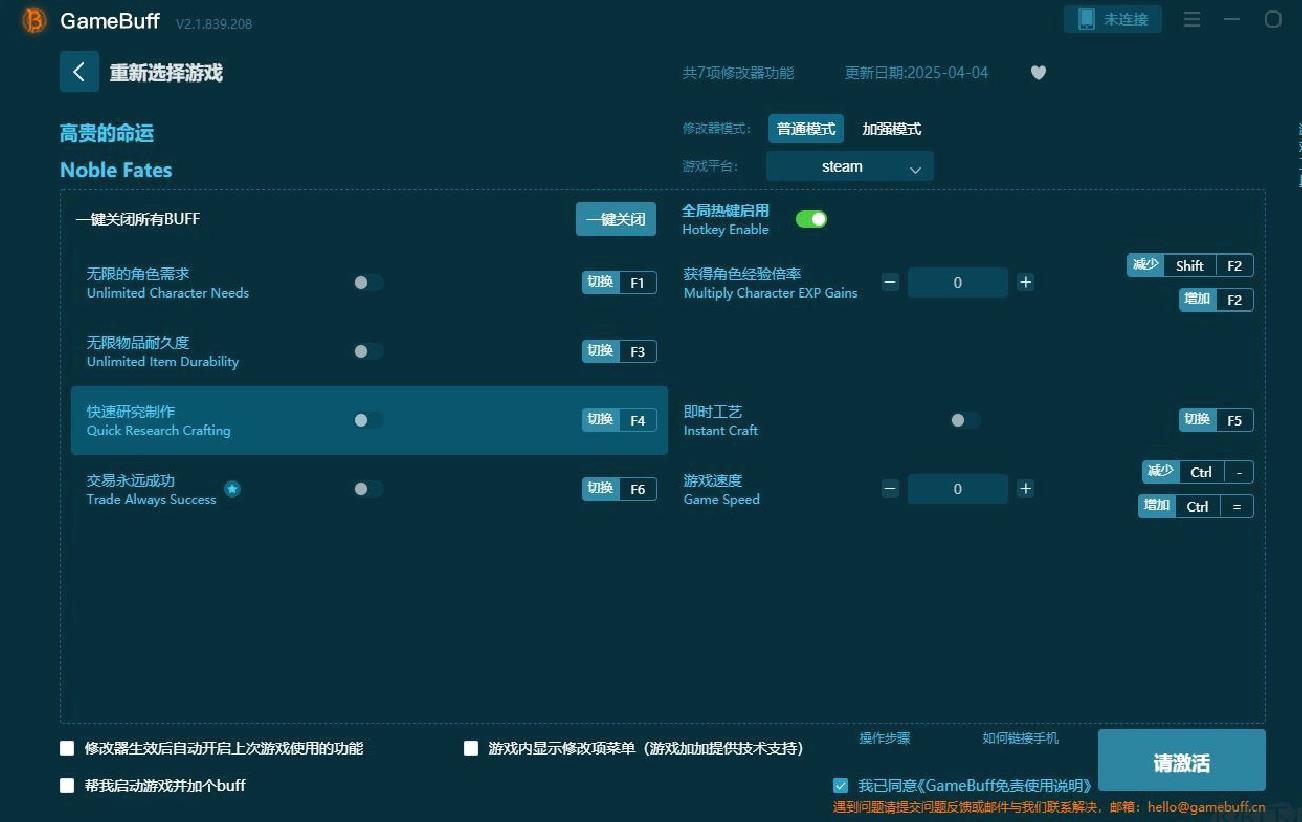Click 重新选择游戏 header text
Screen dimensions: 1302x822
pyautogui.click(x=166, y=72)
